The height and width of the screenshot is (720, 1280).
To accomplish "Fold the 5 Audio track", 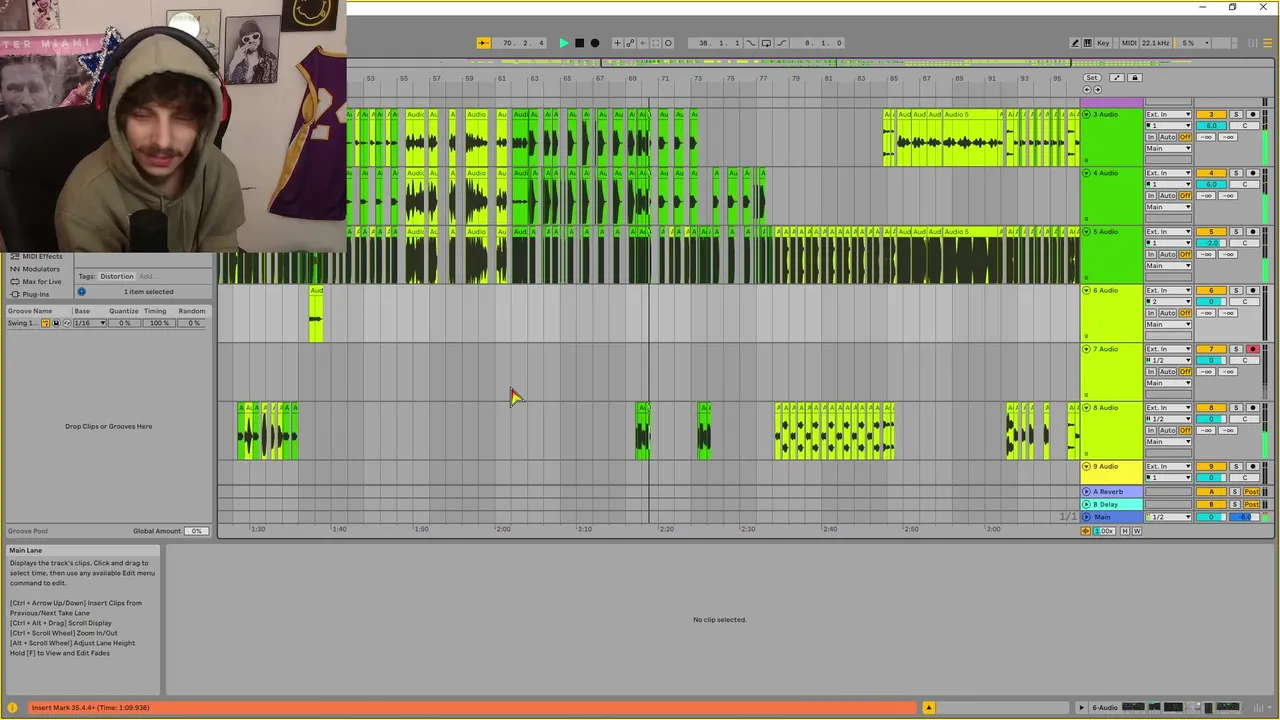I will click(x=1087, y=231).
